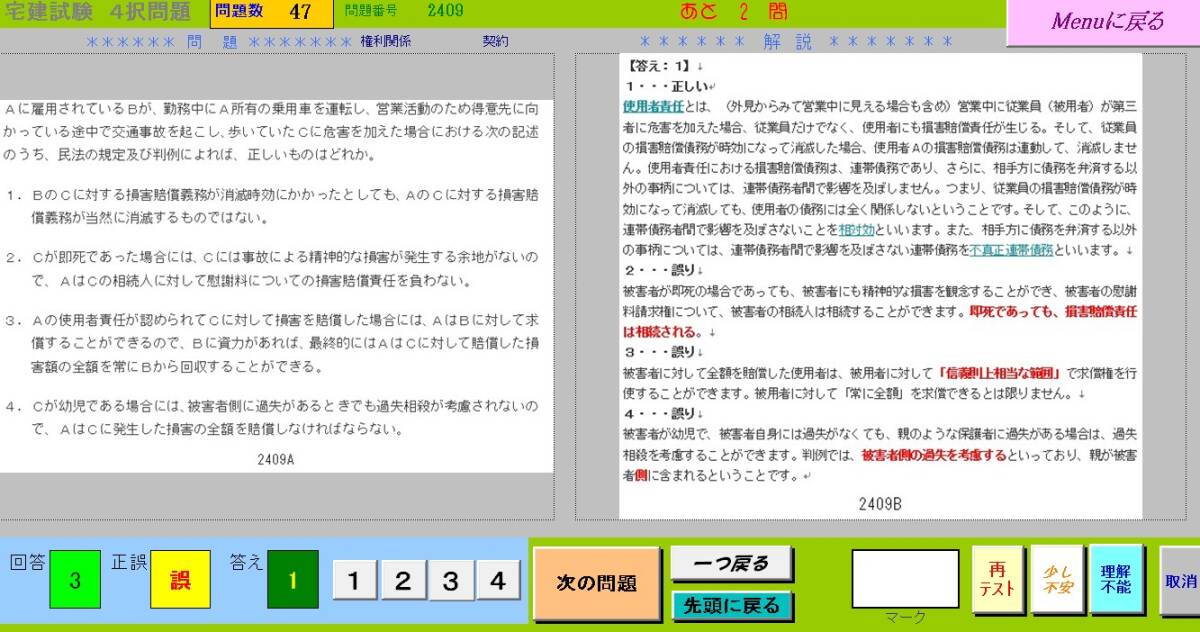Image resolution: width=1200 pixels, height=632 pixels.
Task: Click the 宅建試験 4択問題 title
Action: (x=96, y=12)
